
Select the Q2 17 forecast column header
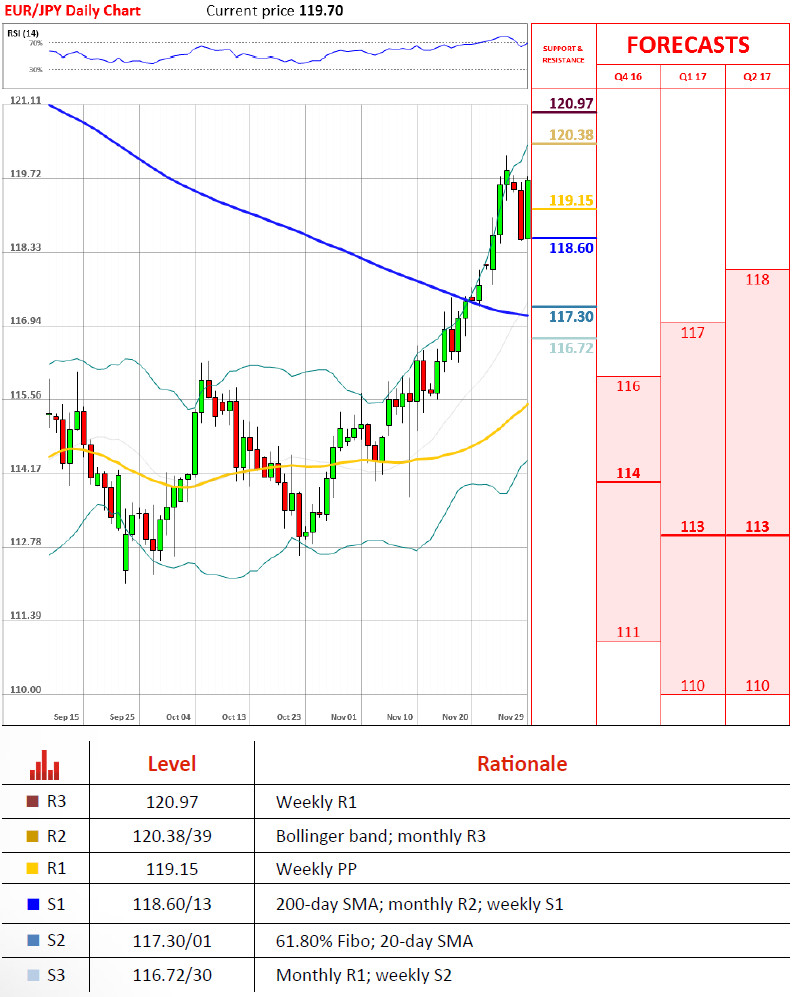[x=757, y=76]
